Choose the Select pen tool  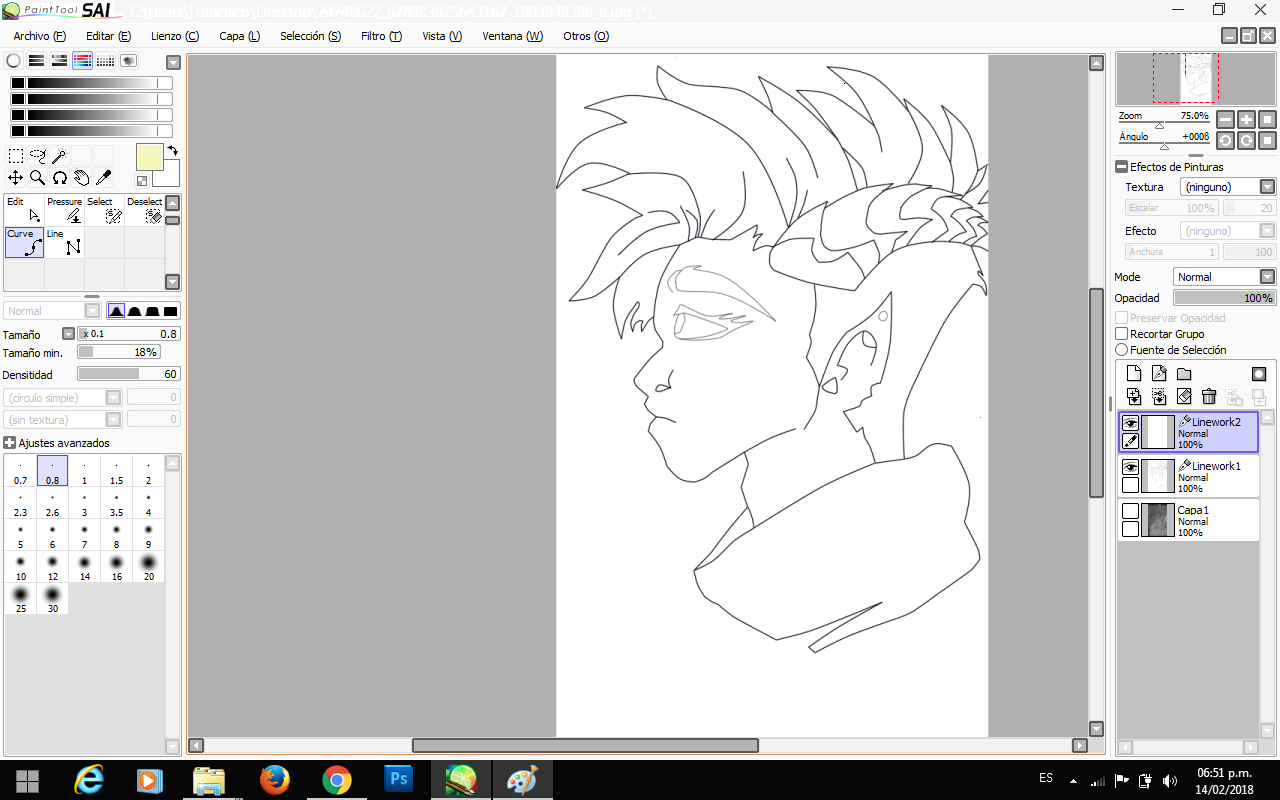click(x=104, y=210)
